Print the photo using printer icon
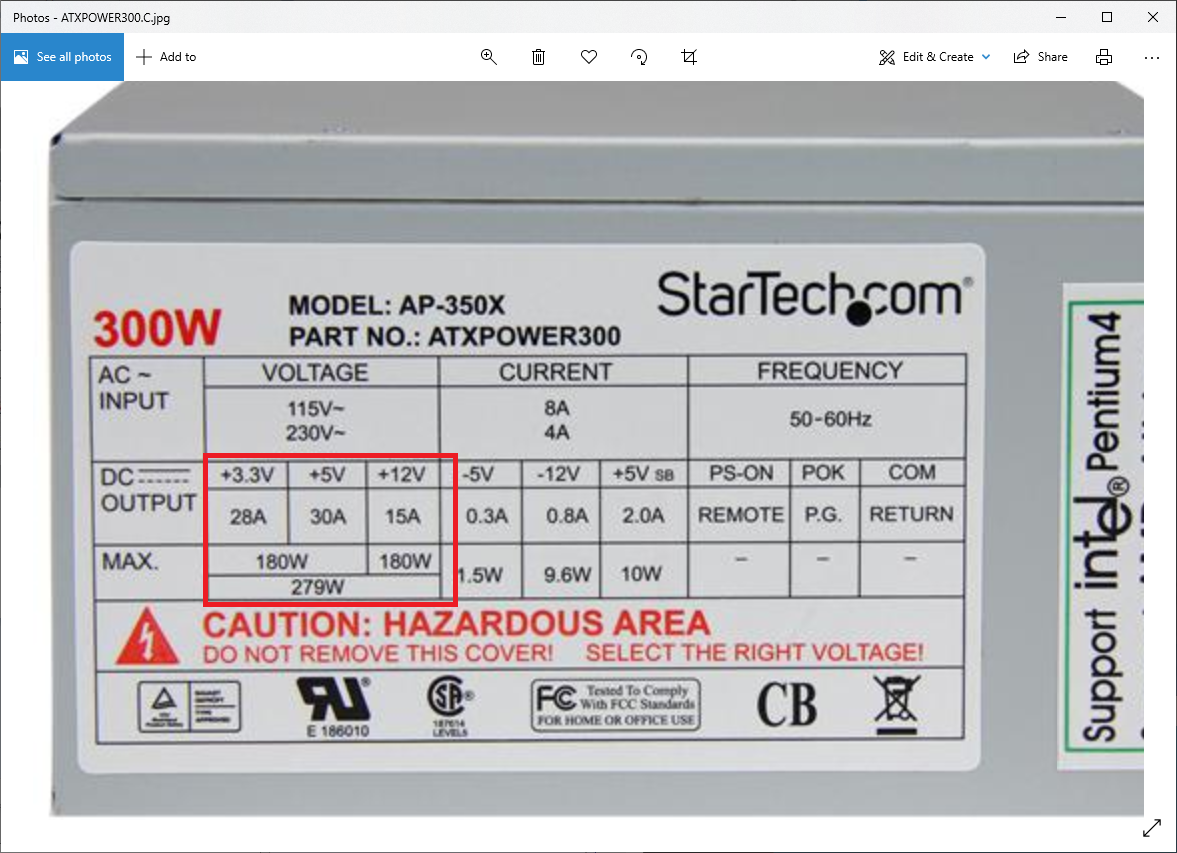This screenshot has width=1177, height=853. point(1103,57)
